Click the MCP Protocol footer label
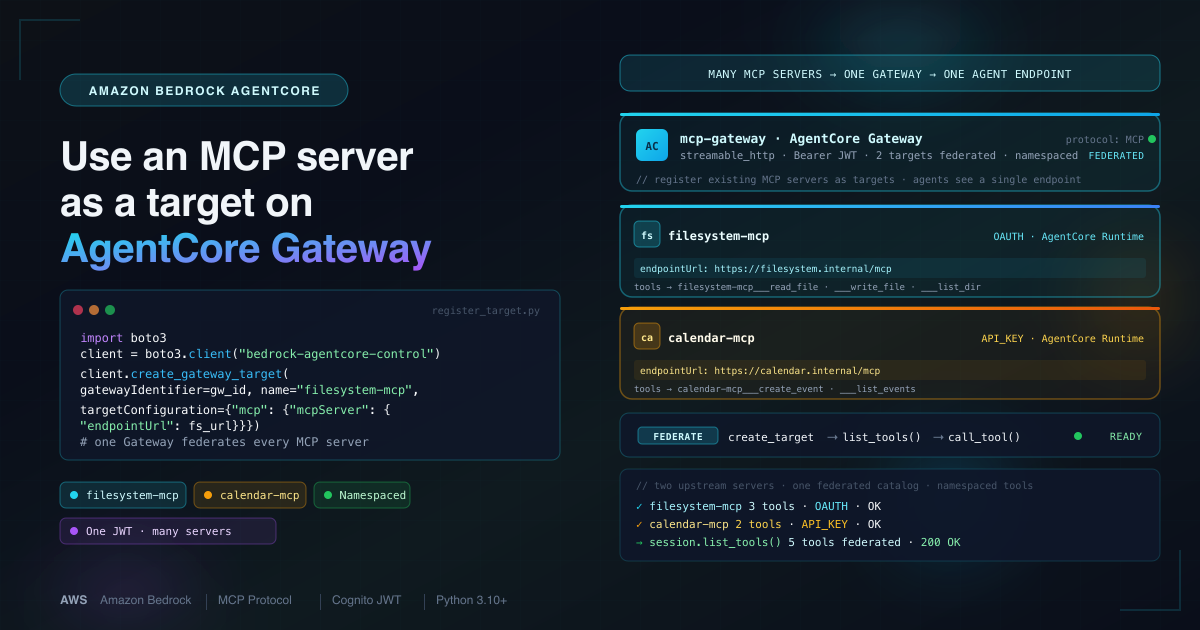The width and height of the screenshot is (1200, 630). (x=255, y=600)
